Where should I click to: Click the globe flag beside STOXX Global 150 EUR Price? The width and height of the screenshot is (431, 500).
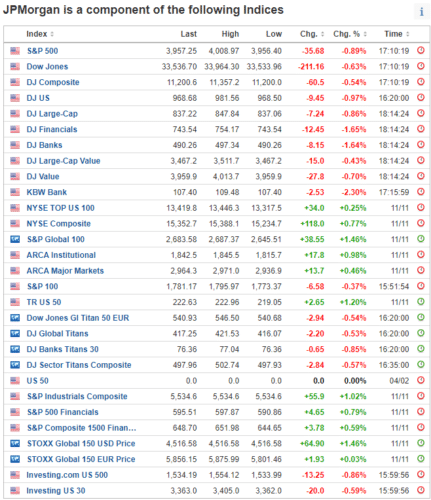click(x=15, y=459)
